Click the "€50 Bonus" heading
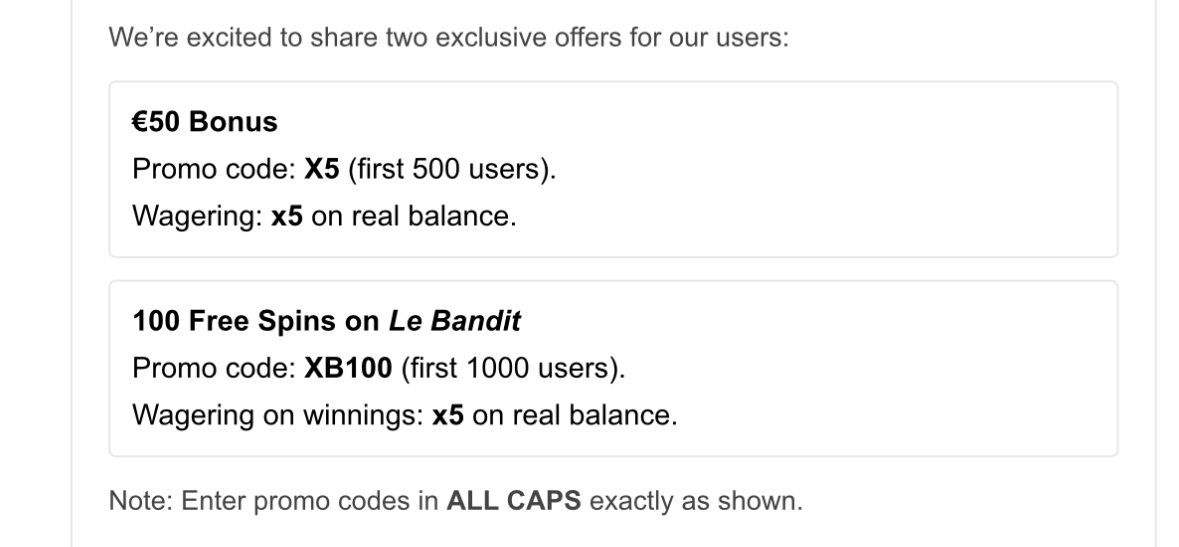The image size is (1179, 547). pos(205,122)
